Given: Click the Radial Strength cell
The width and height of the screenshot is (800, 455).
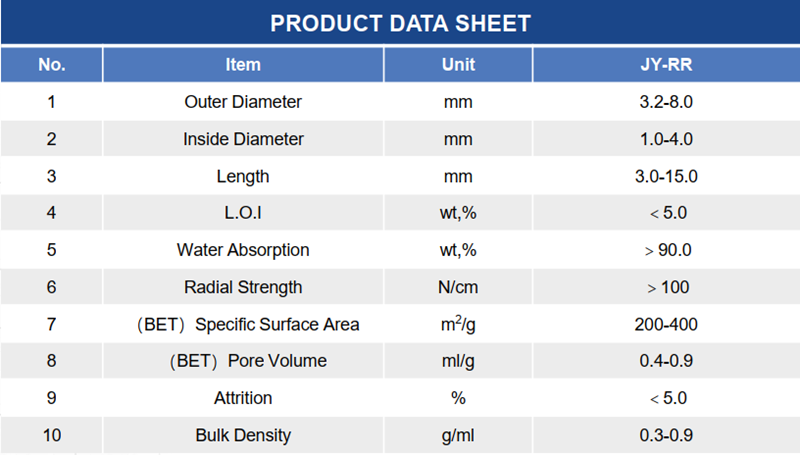Looking at the screenshot, I should click(243, 287).
